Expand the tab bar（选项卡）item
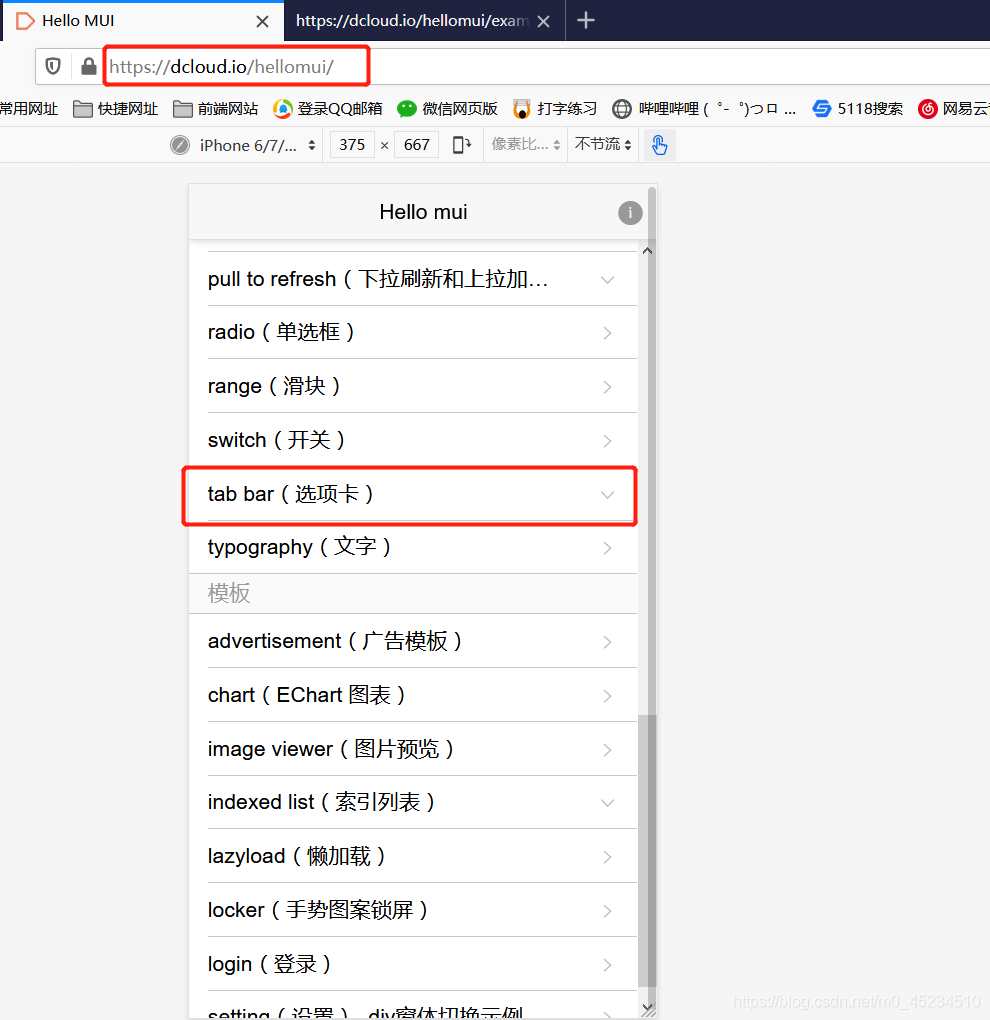990x1020 pixels. click(413, 494)
